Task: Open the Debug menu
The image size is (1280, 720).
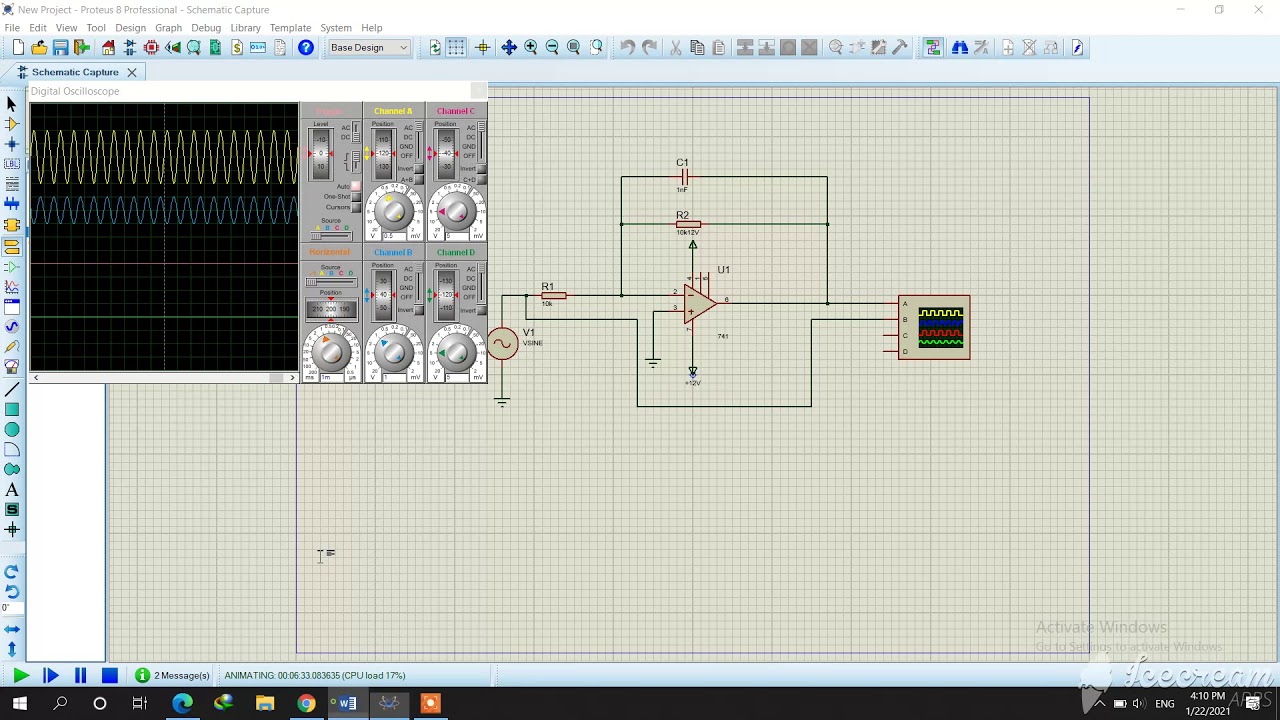Action: [x=206, y=28]
